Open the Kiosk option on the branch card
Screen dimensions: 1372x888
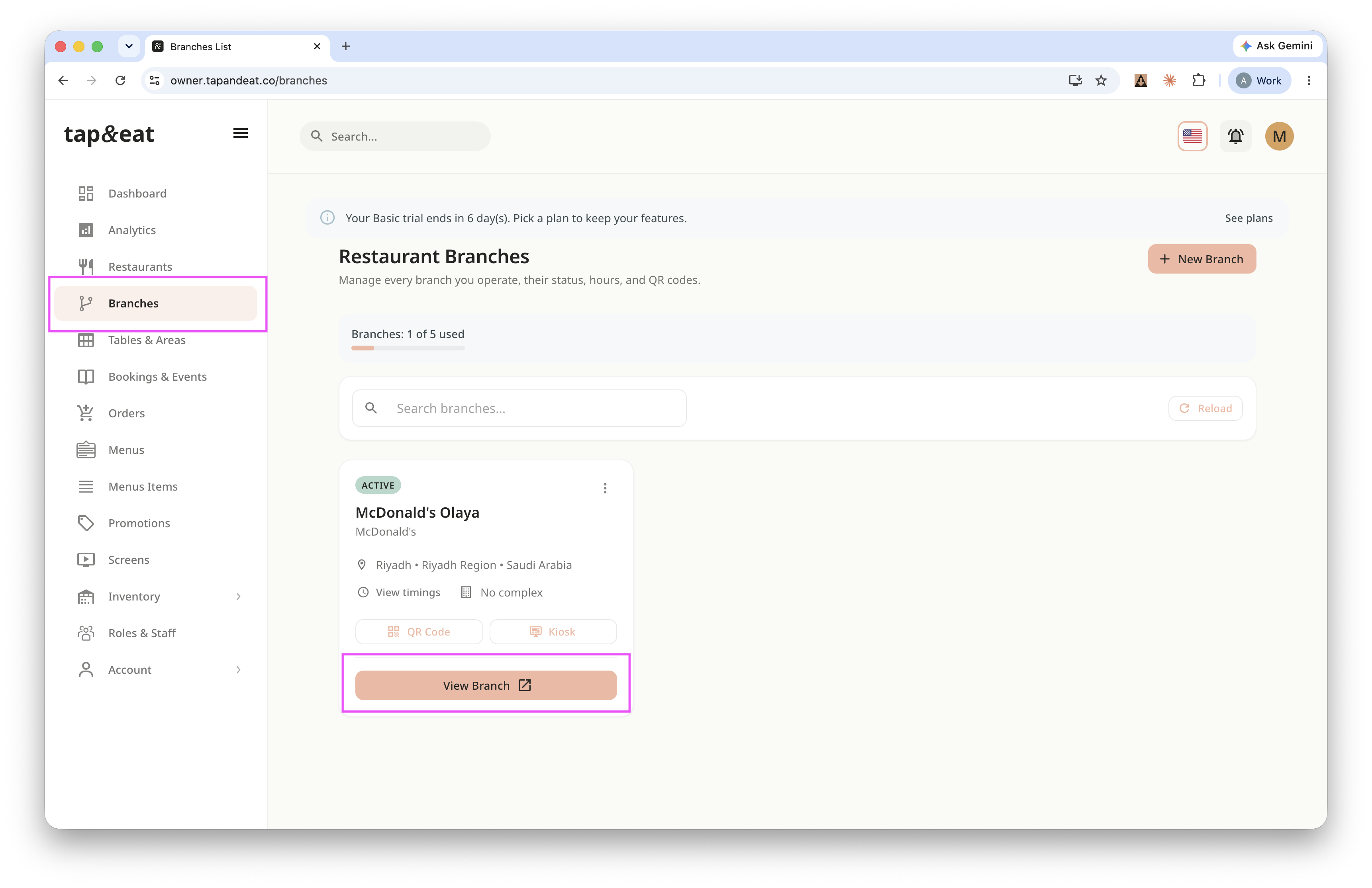(553, 632)
